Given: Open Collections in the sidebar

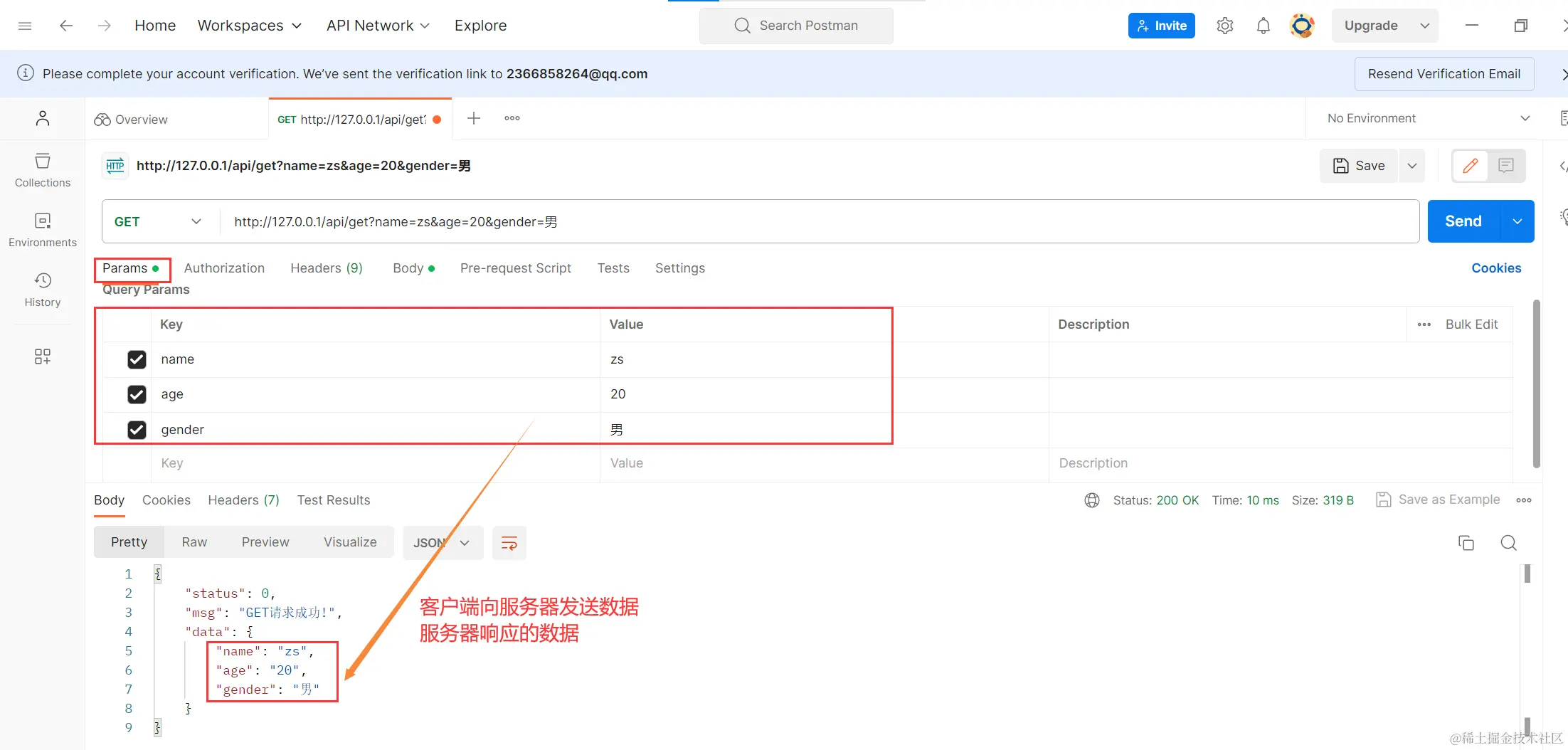Looking at the screenshot, I should point(43,170).
